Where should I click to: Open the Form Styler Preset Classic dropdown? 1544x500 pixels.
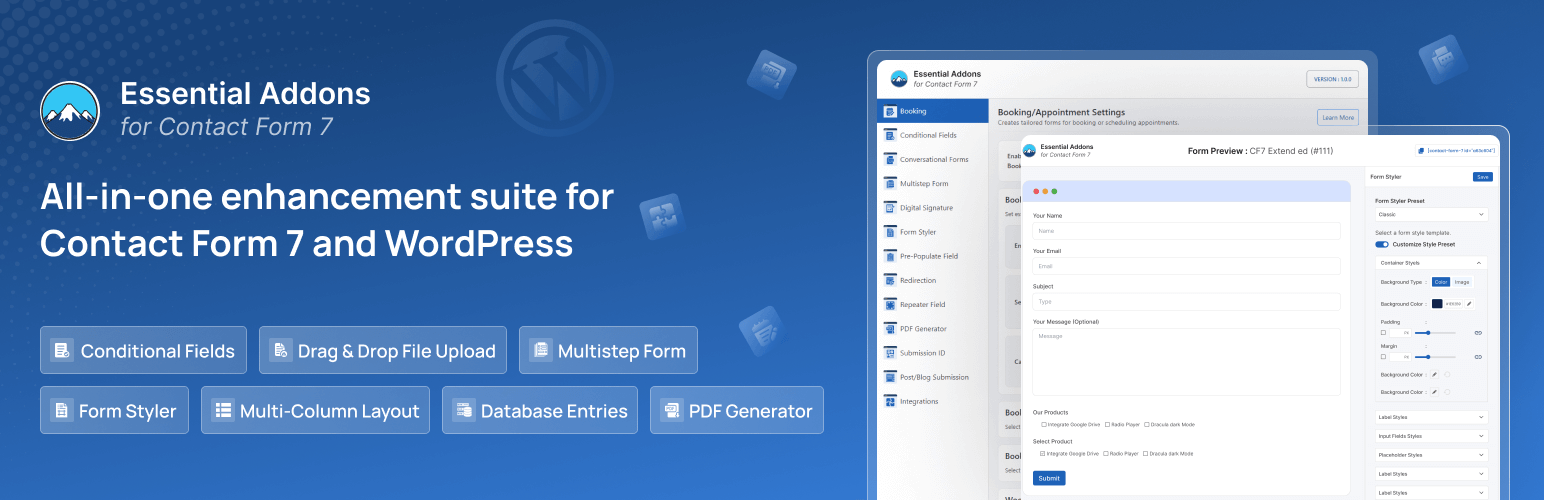(1431, 214)
